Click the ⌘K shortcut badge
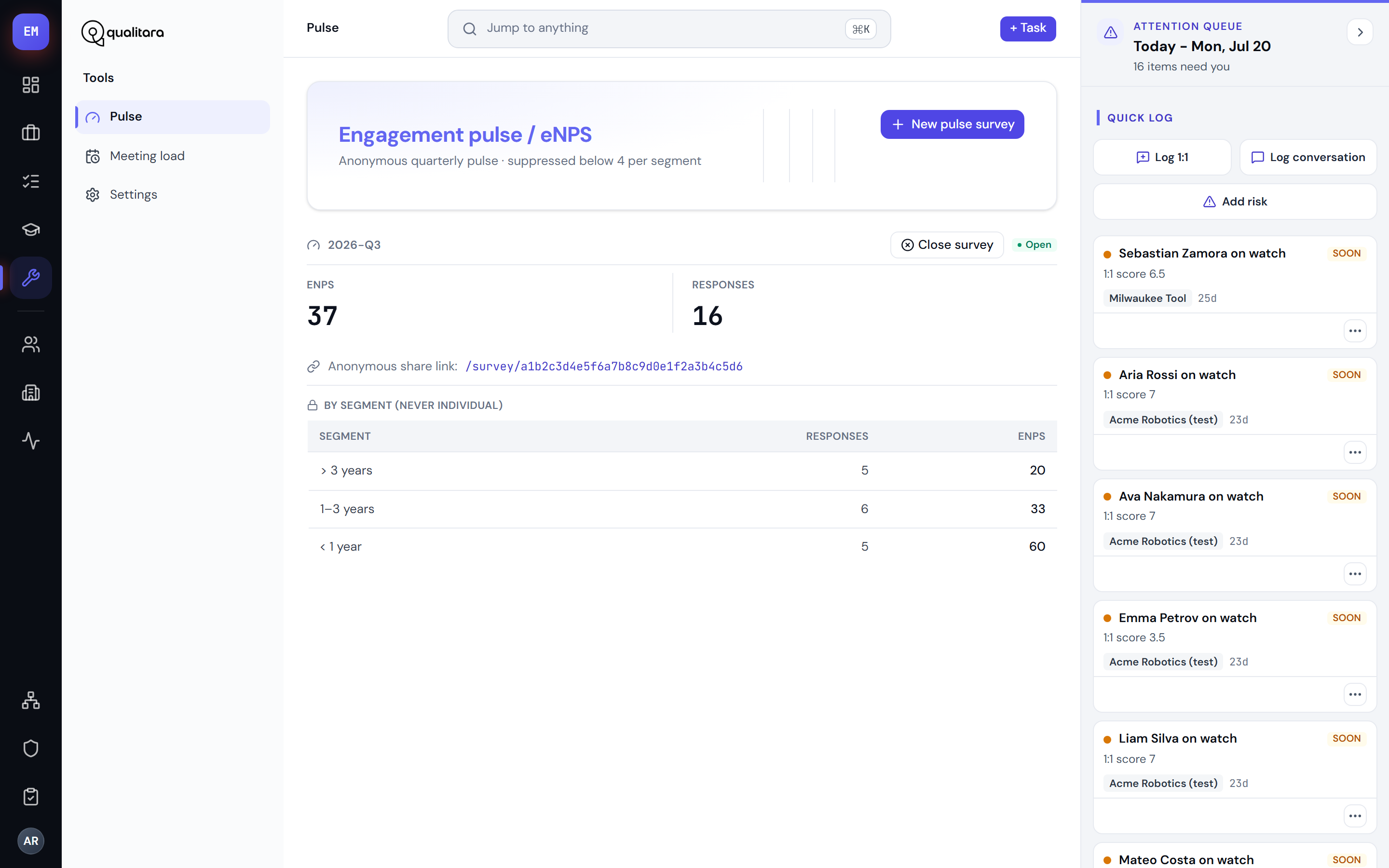The image size is (1389, 868). pos(860,29)
